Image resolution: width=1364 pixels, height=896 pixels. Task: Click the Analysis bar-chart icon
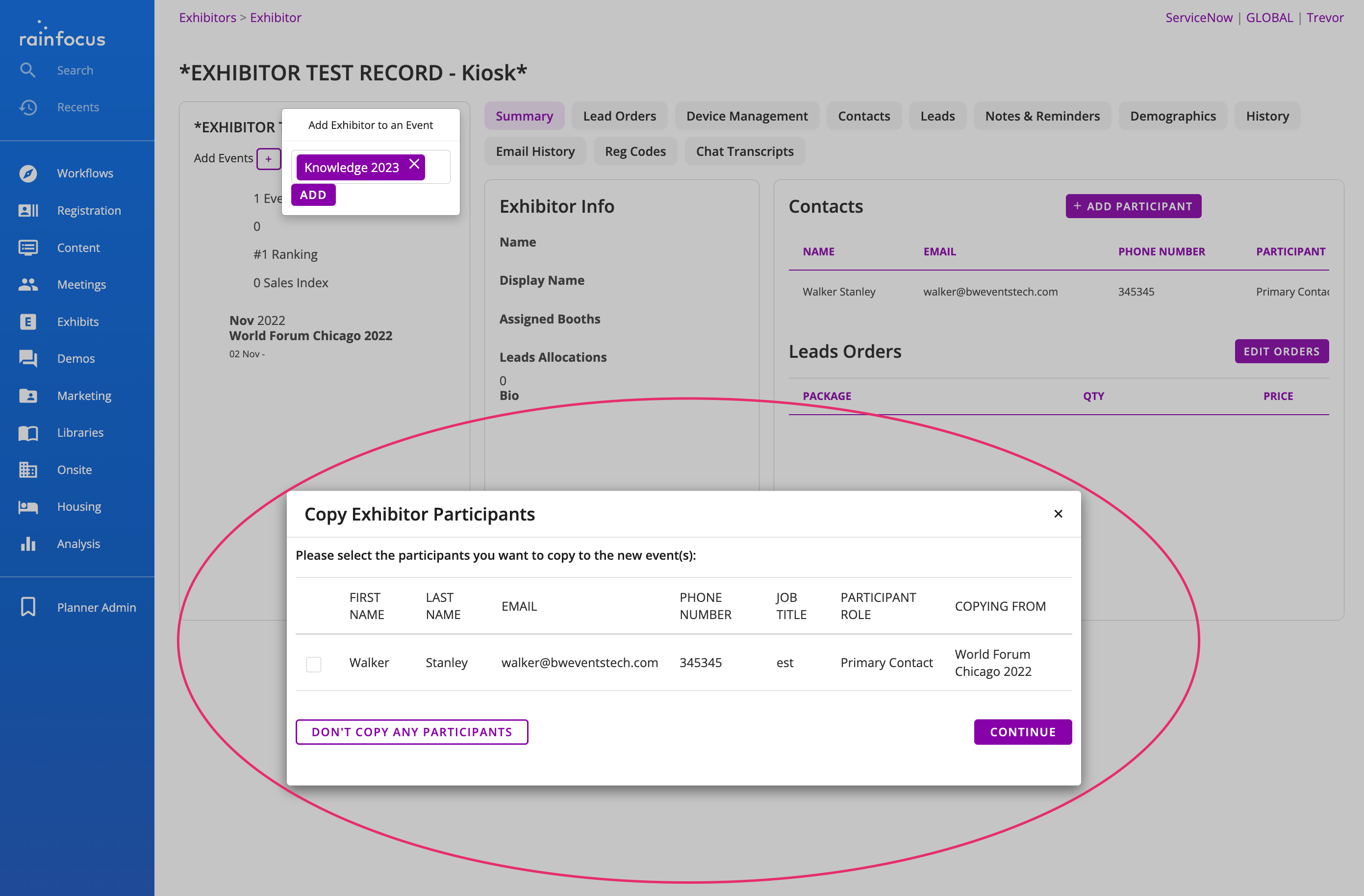point(27,544)
